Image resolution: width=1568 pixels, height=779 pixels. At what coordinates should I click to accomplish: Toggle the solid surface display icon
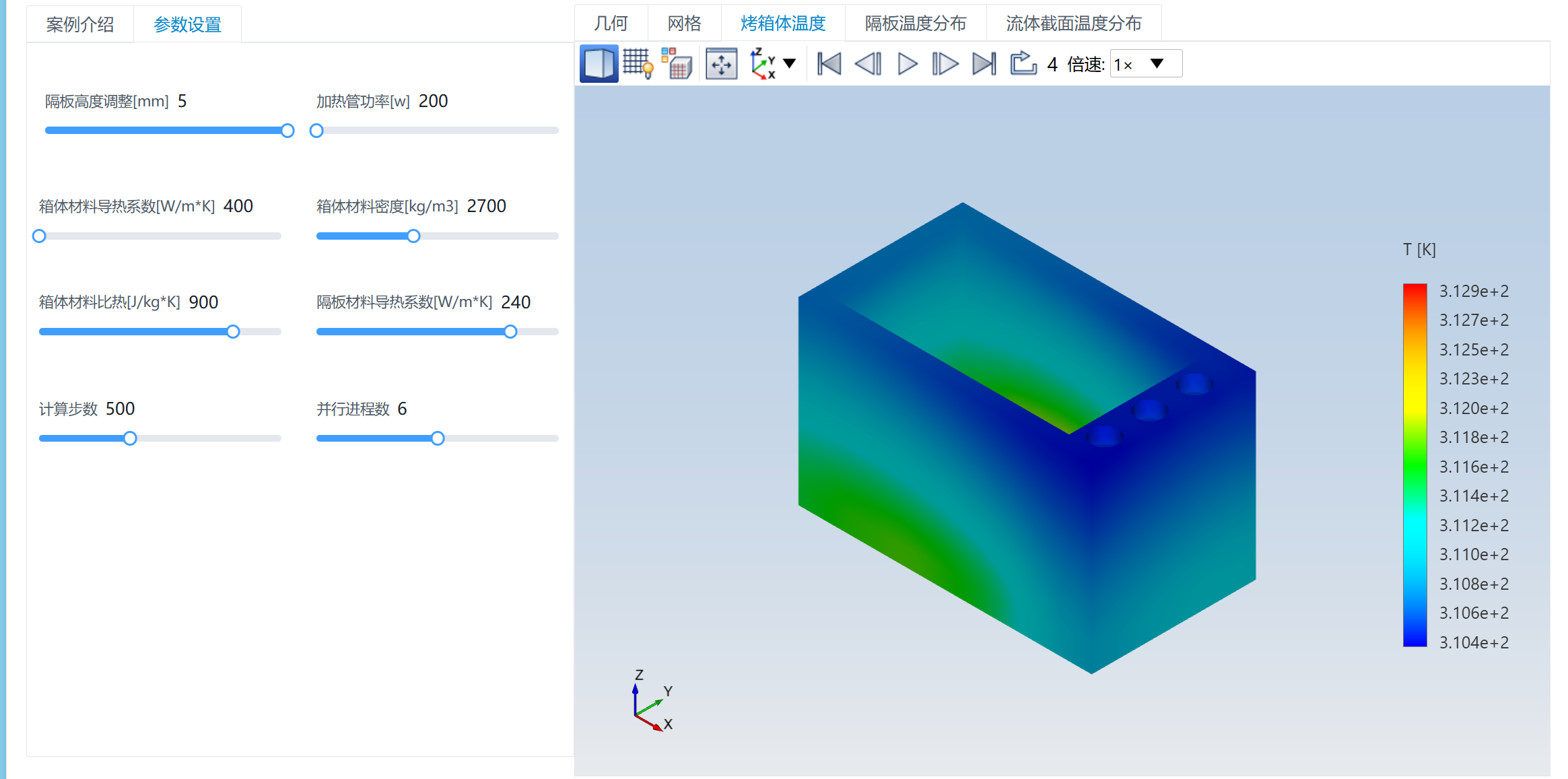pos(598,64)
